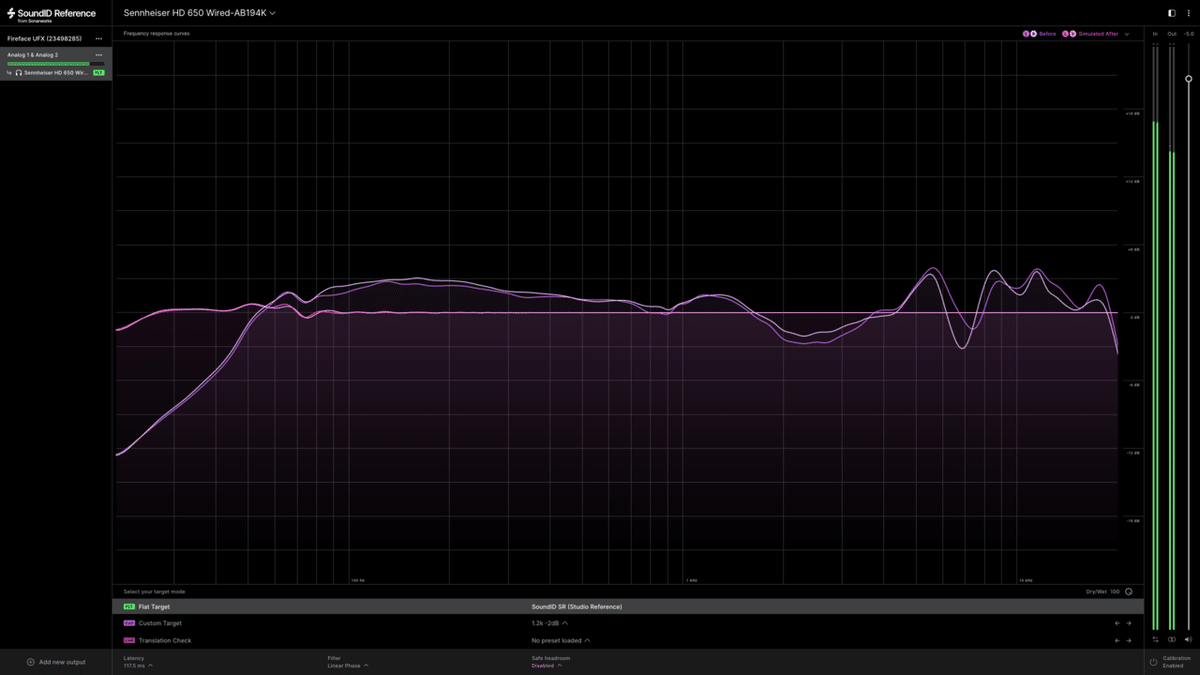This screenshot has height=675, width=1200.
Task: Open the Analog 1 & Analog 2 options menu
Action: pos(99,55)
